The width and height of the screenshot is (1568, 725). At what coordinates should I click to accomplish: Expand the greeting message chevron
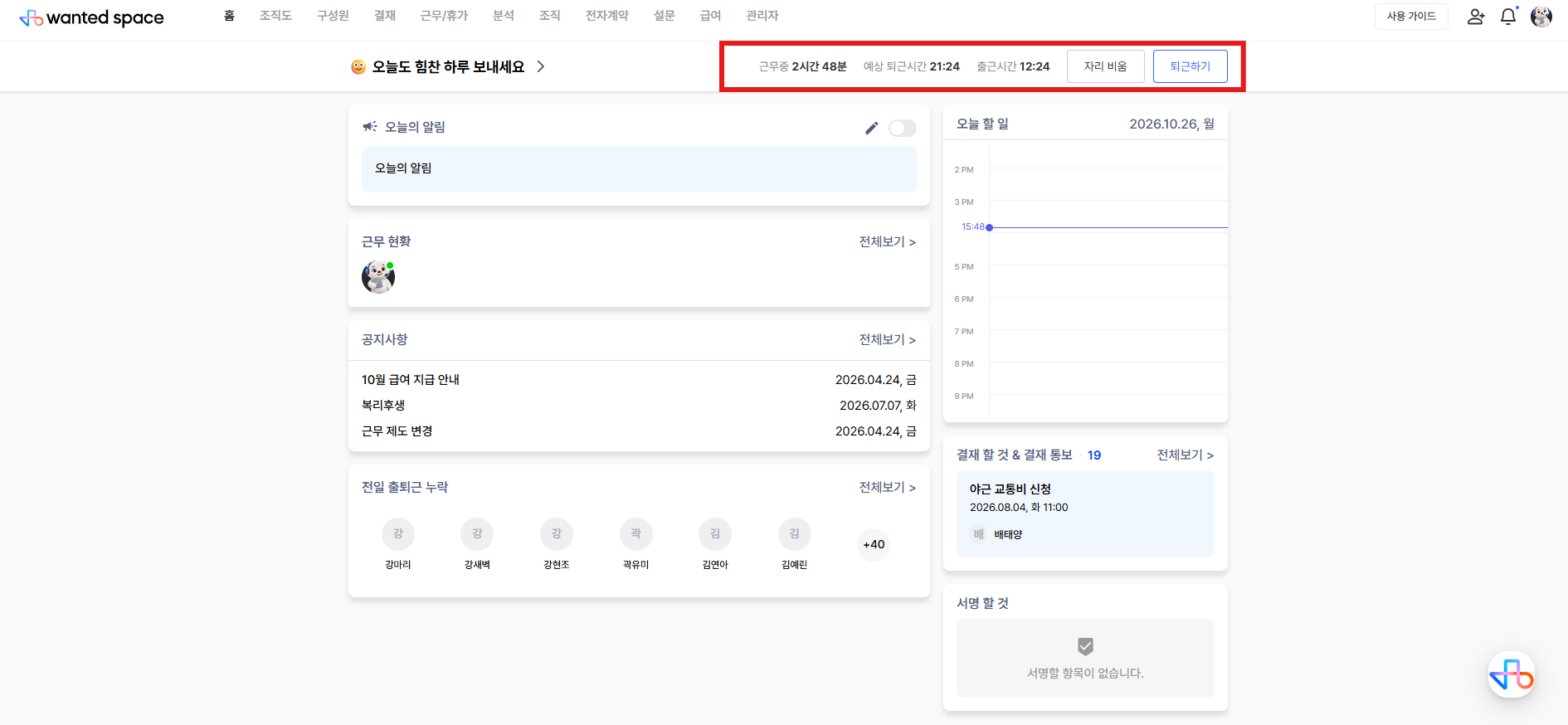click(x=541, y=66)
